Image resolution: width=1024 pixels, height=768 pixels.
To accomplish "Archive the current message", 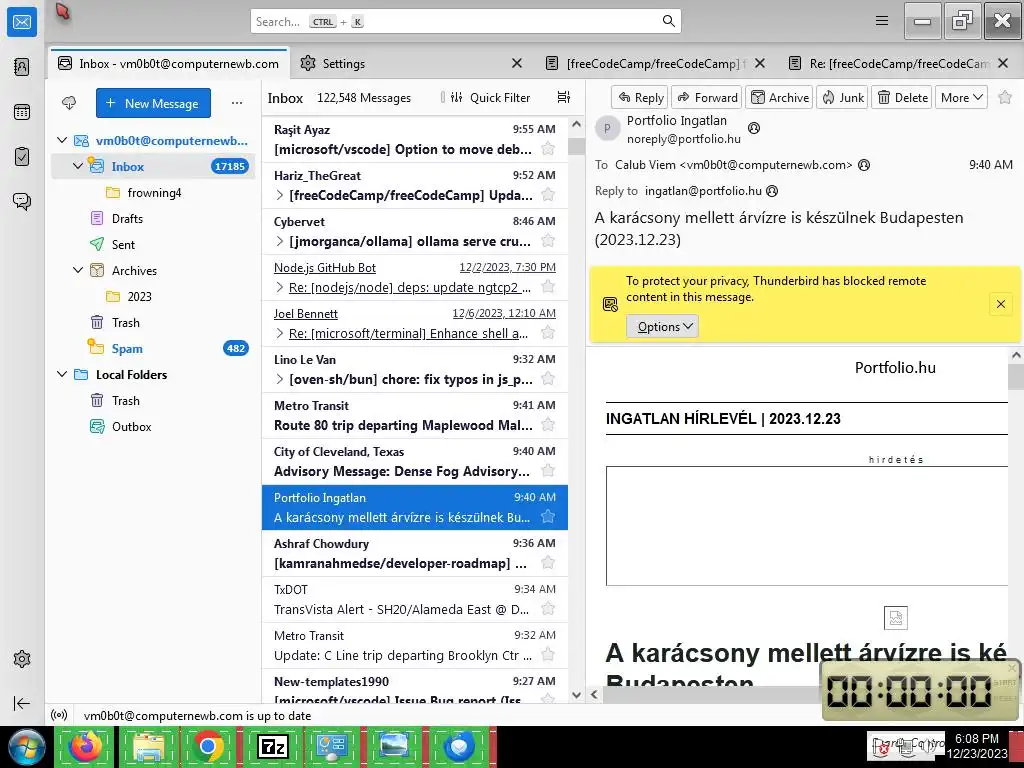I will click(x=780, y=97).
